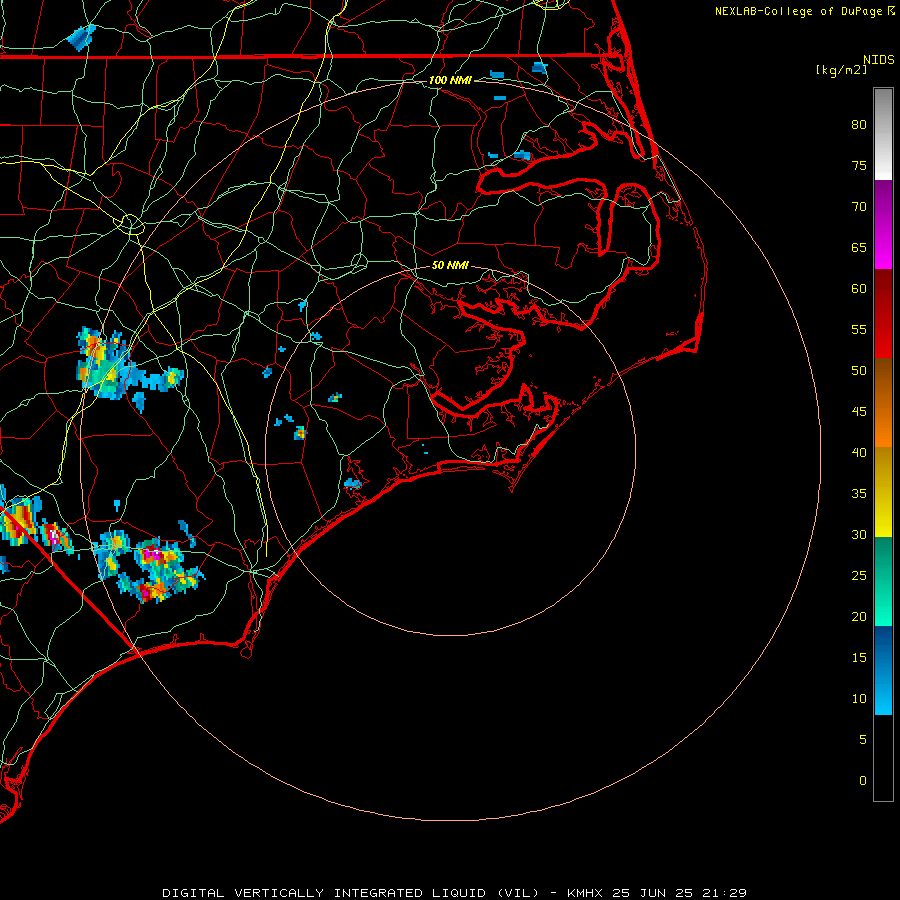Click the 0 value on the color scale
Viewport: 900px width, 900px height.
[x=863, y=781]
